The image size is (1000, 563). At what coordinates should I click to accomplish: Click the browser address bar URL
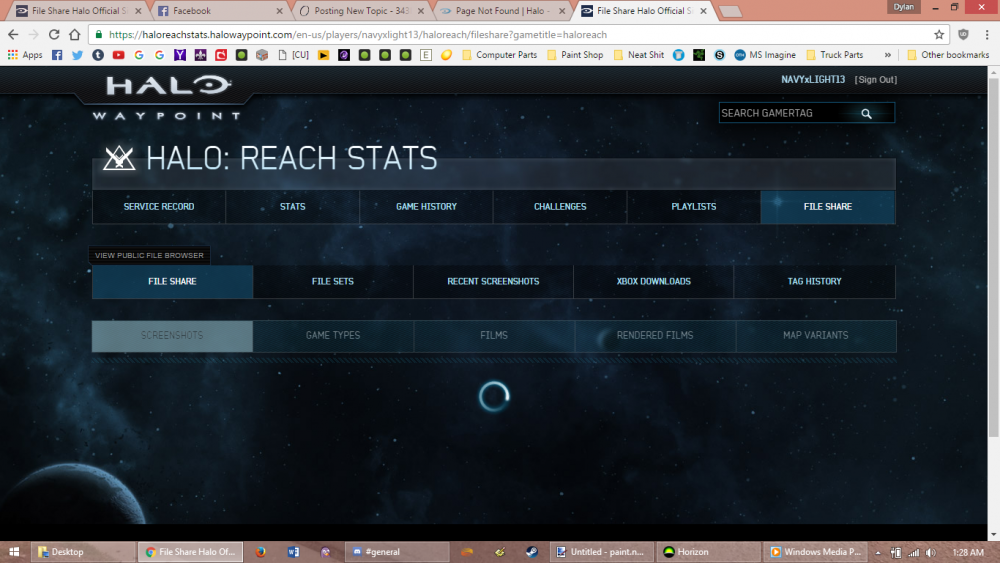click(358, 34)
